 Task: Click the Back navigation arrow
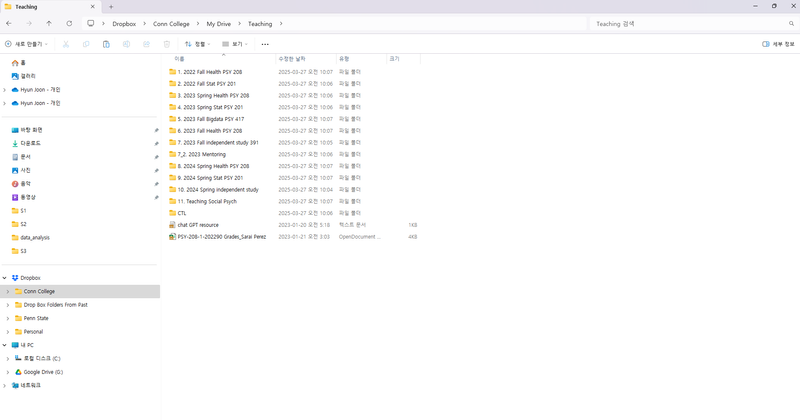pos(9,23)
